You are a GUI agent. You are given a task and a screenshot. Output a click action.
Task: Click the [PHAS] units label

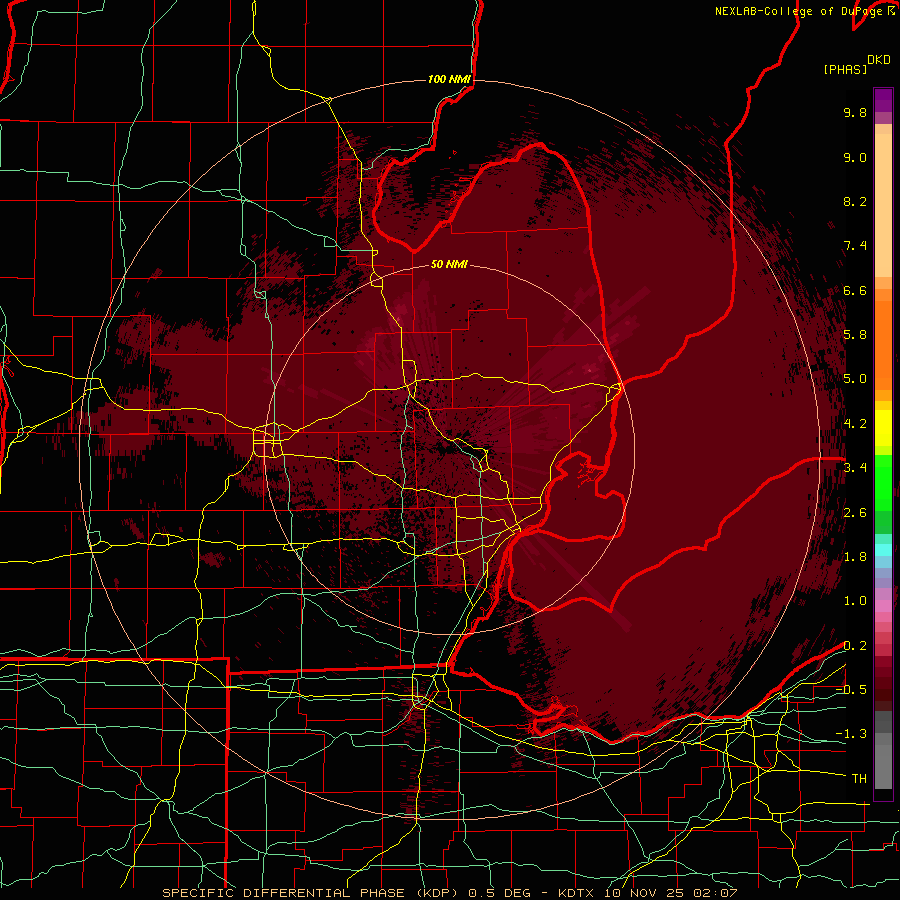pyautogui.click(x=845, y=69)
